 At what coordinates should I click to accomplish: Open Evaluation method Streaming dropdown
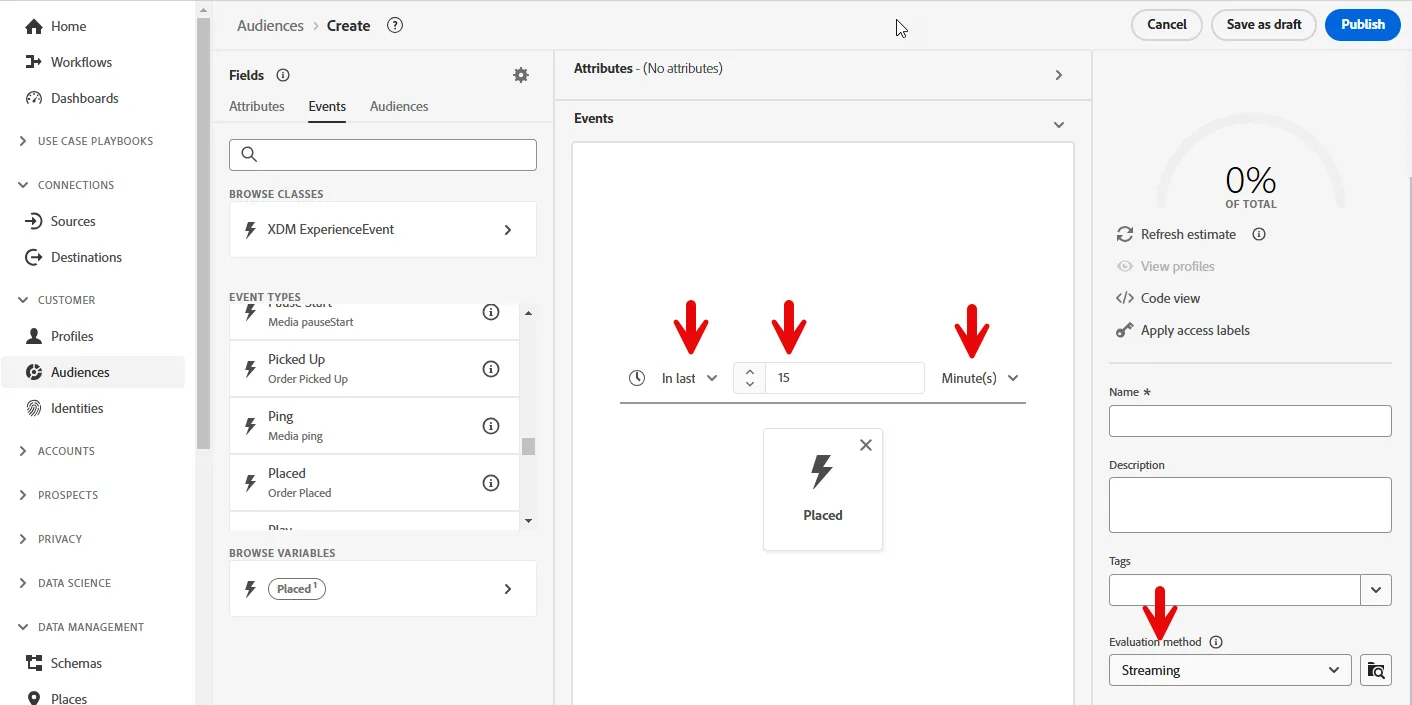coord(1230,670)
